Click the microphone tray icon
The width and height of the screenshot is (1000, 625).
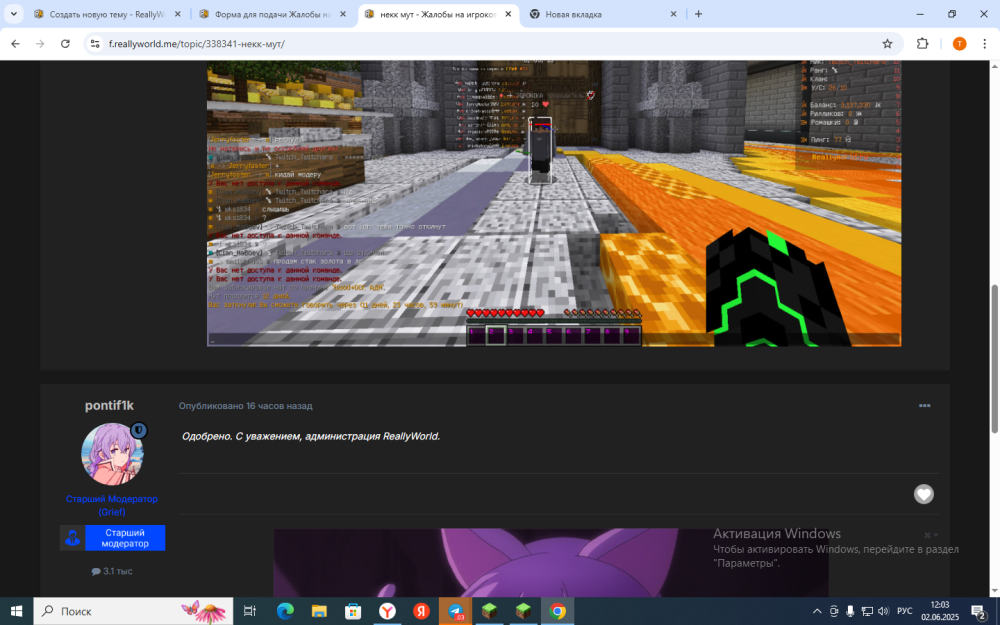pyautogui.click(x=850, y=611)
